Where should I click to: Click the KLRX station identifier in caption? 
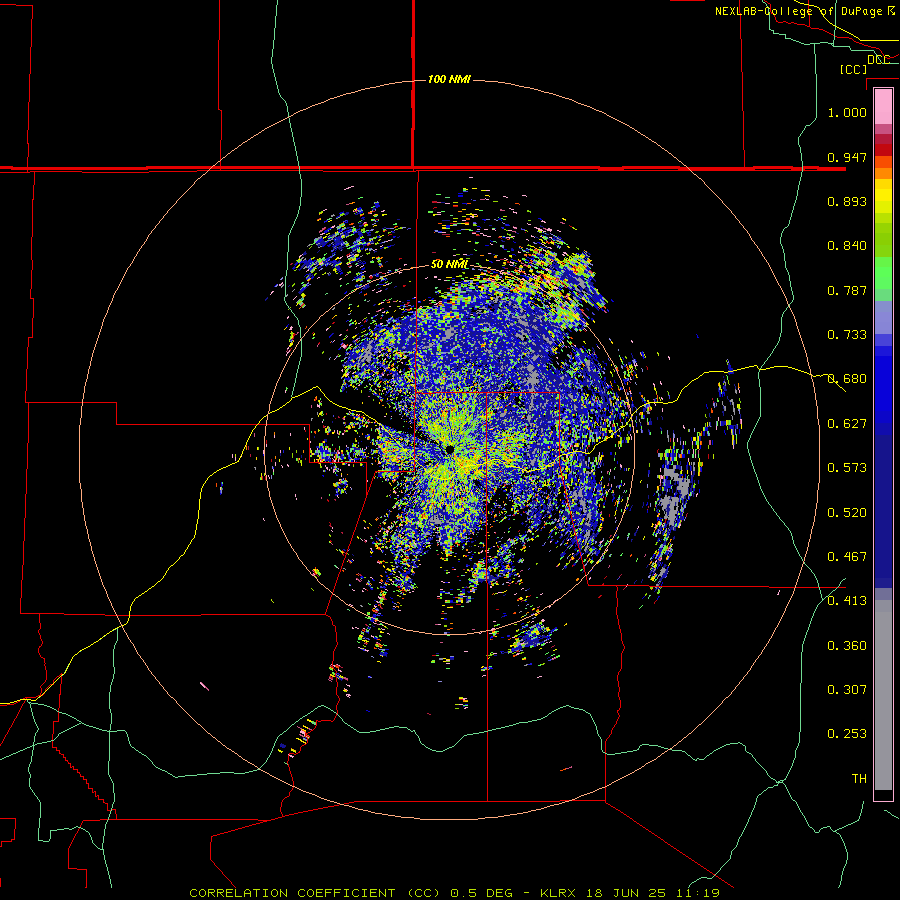pyautogui.click(x=560, y=893)
